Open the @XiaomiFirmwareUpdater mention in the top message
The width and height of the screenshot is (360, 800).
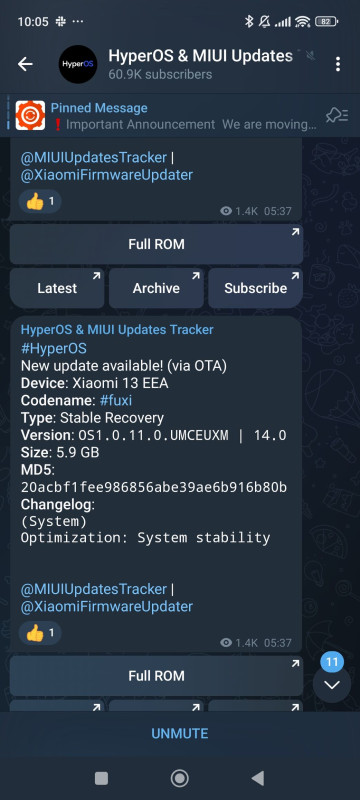107,175
